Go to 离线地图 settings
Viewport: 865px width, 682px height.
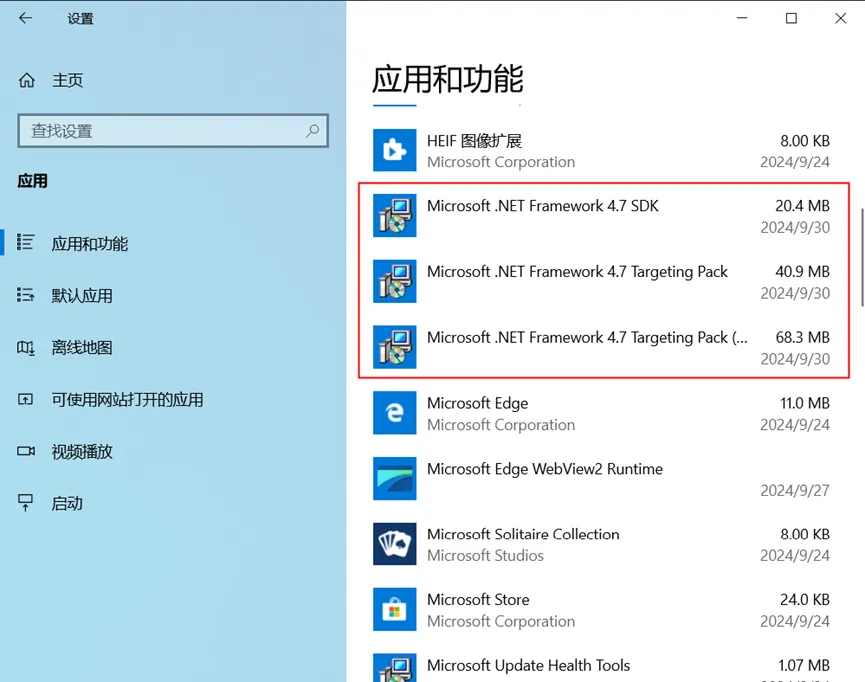(82, 348)
